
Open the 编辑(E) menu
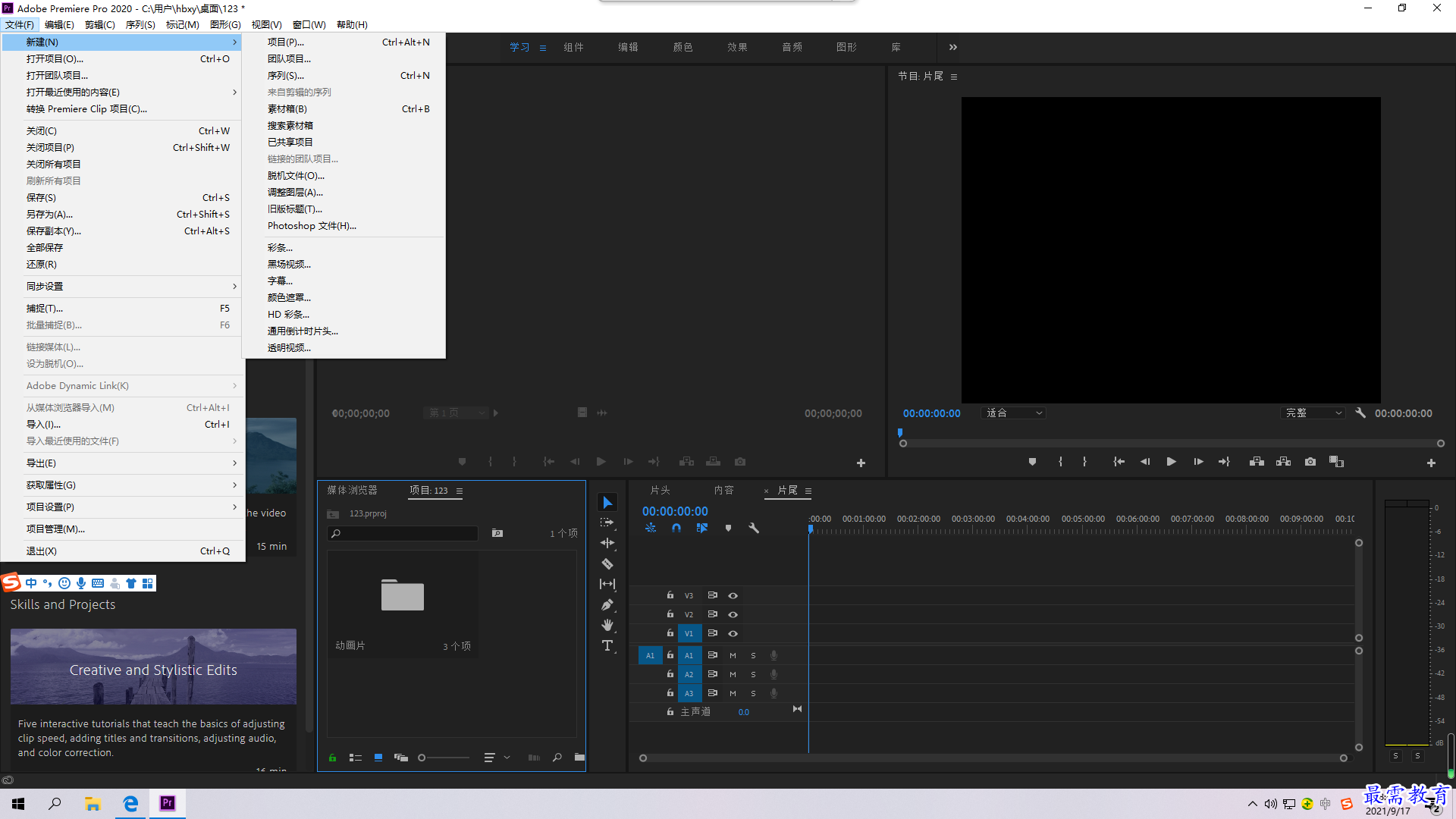point(59,25)
